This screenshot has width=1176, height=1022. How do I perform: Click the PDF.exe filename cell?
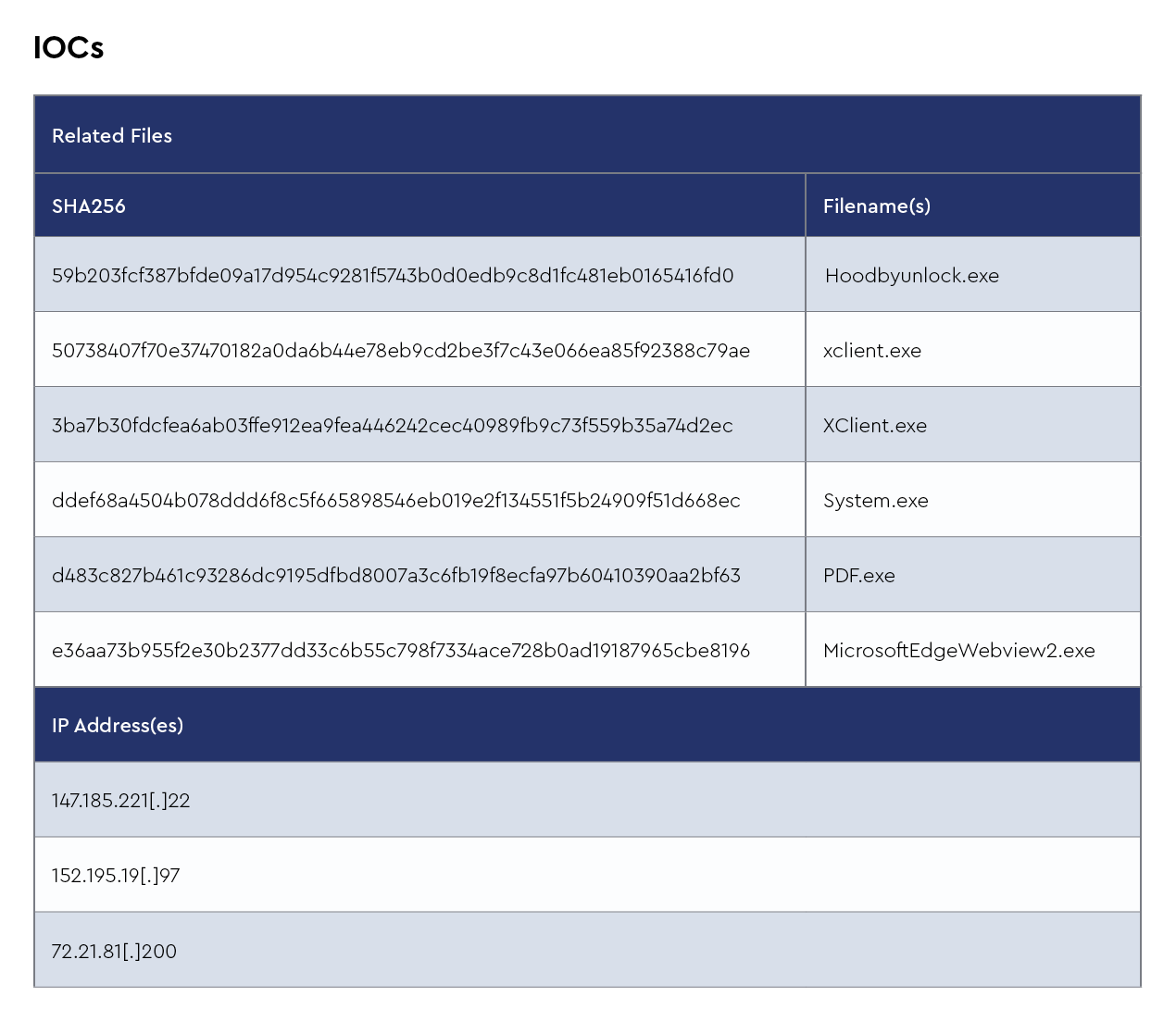click(x=858, y=576)
